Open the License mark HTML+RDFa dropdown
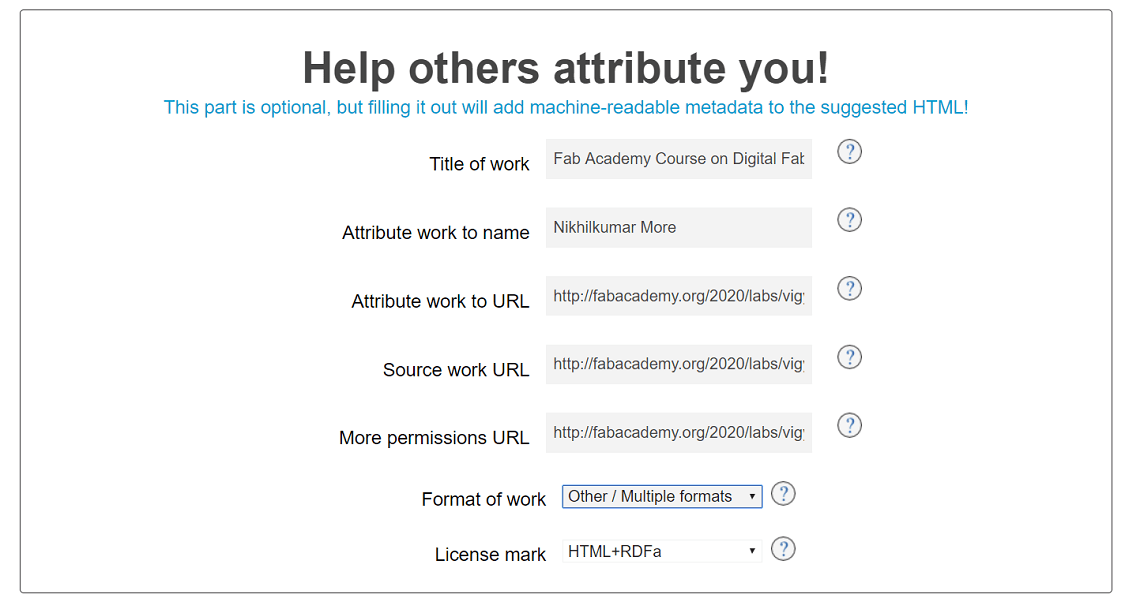Screen dimensions: 1125x598 pyautogui.click(x=661, y=551)
